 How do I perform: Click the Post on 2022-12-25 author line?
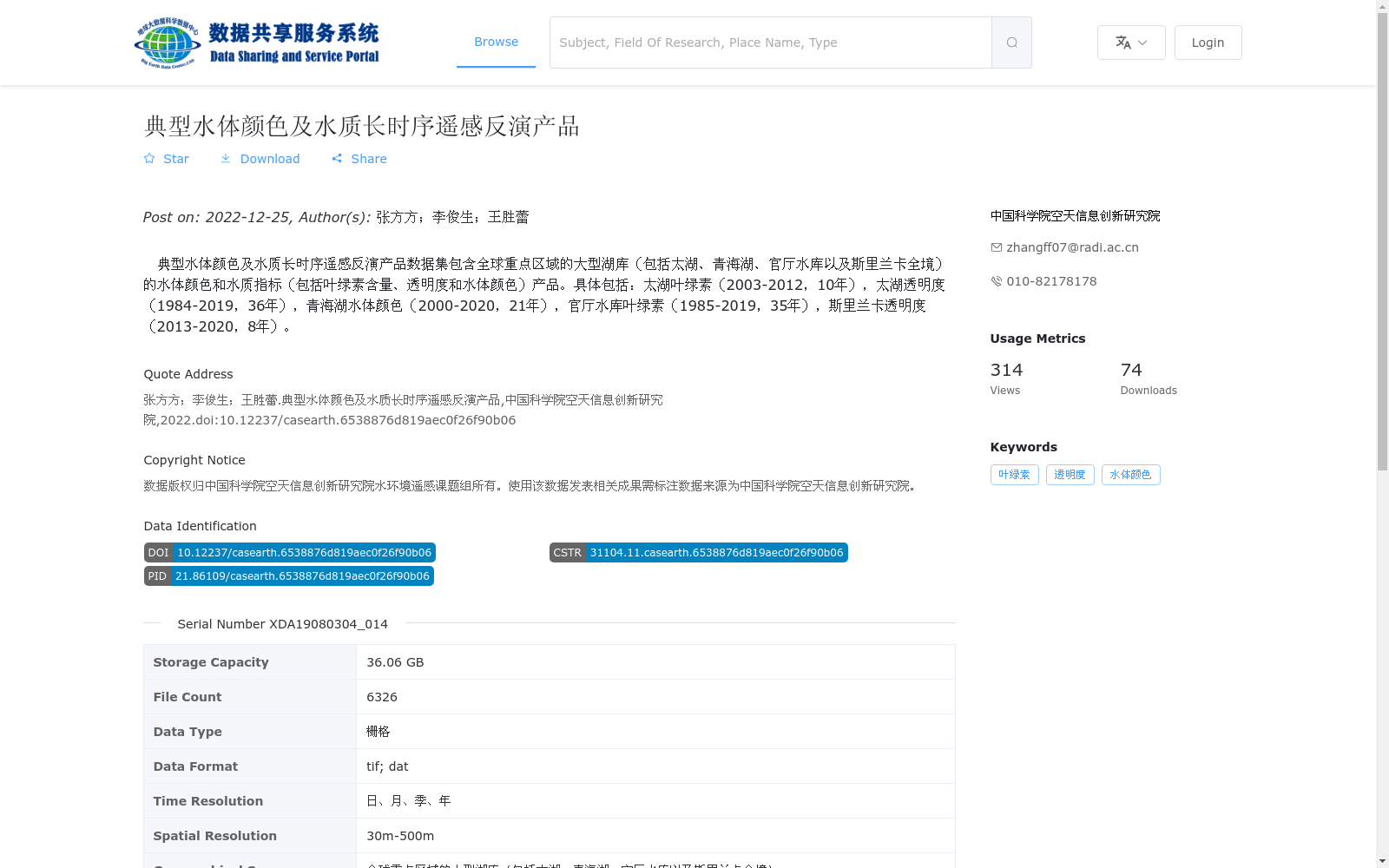click(336, 217)
